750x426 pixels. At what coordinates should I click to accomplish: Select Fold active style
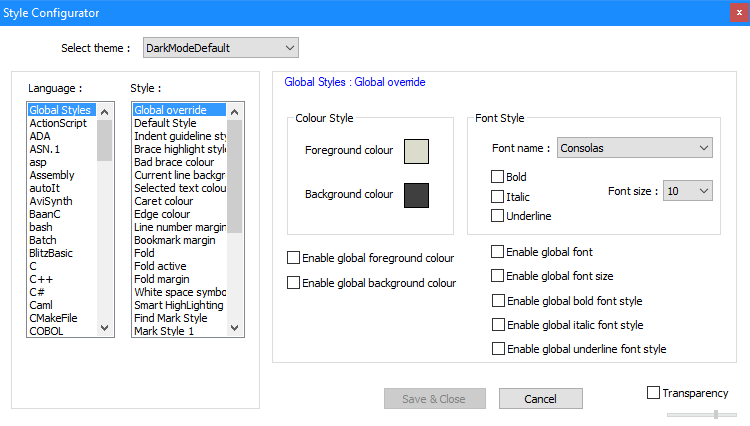coord(179,266)
